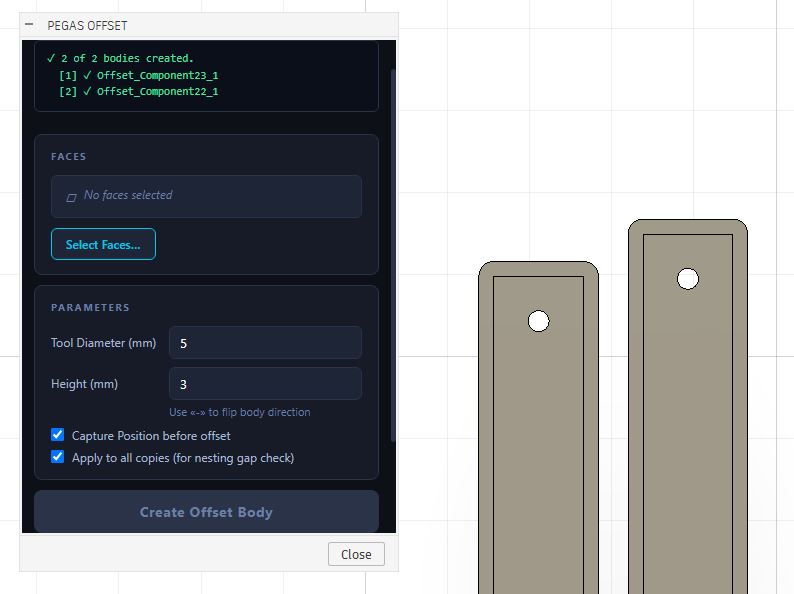Click the FACES section heading

pos(68,156)
